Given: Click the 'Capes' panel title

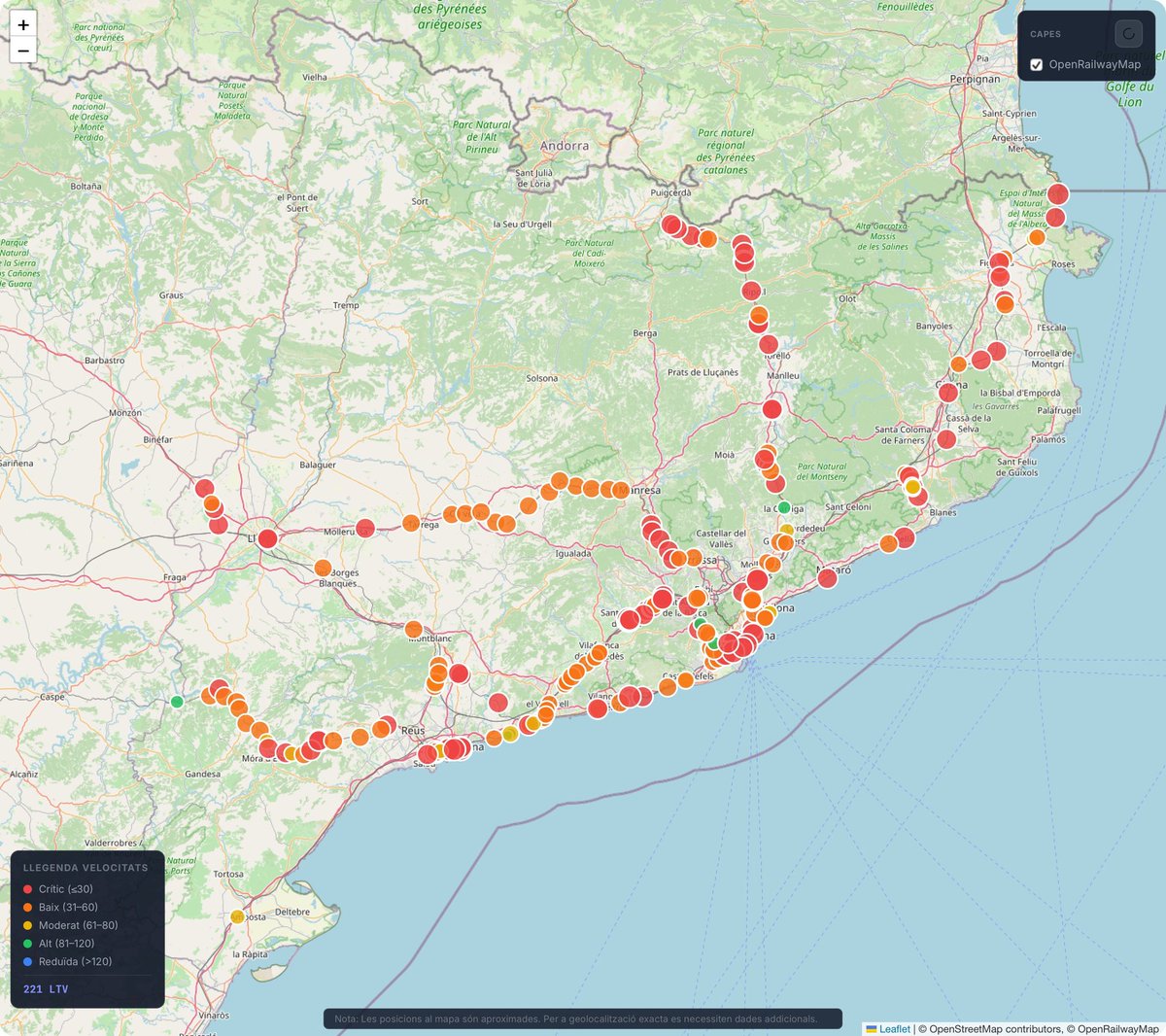Looking at the screenshot, I should pyautogui.click(x=1046, y=34).
